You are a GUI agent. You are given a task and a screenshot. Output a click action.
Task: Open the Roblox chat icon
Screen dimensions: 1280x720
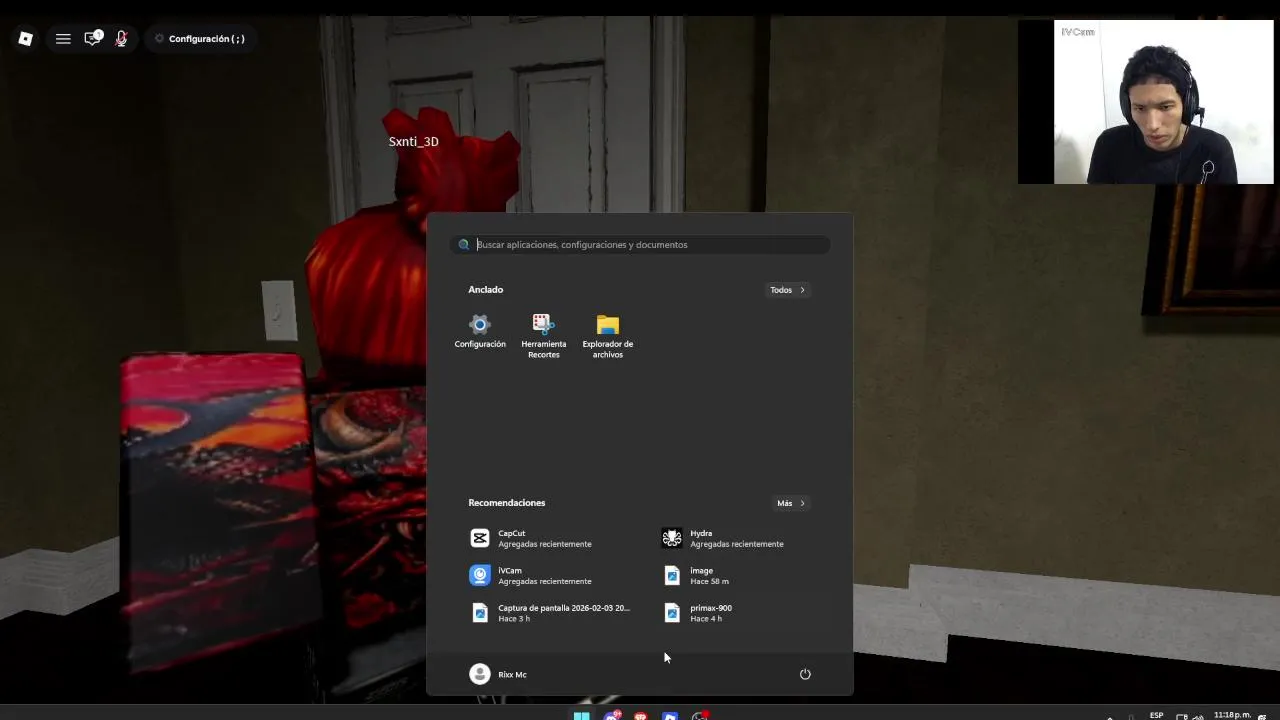[93, 38]
